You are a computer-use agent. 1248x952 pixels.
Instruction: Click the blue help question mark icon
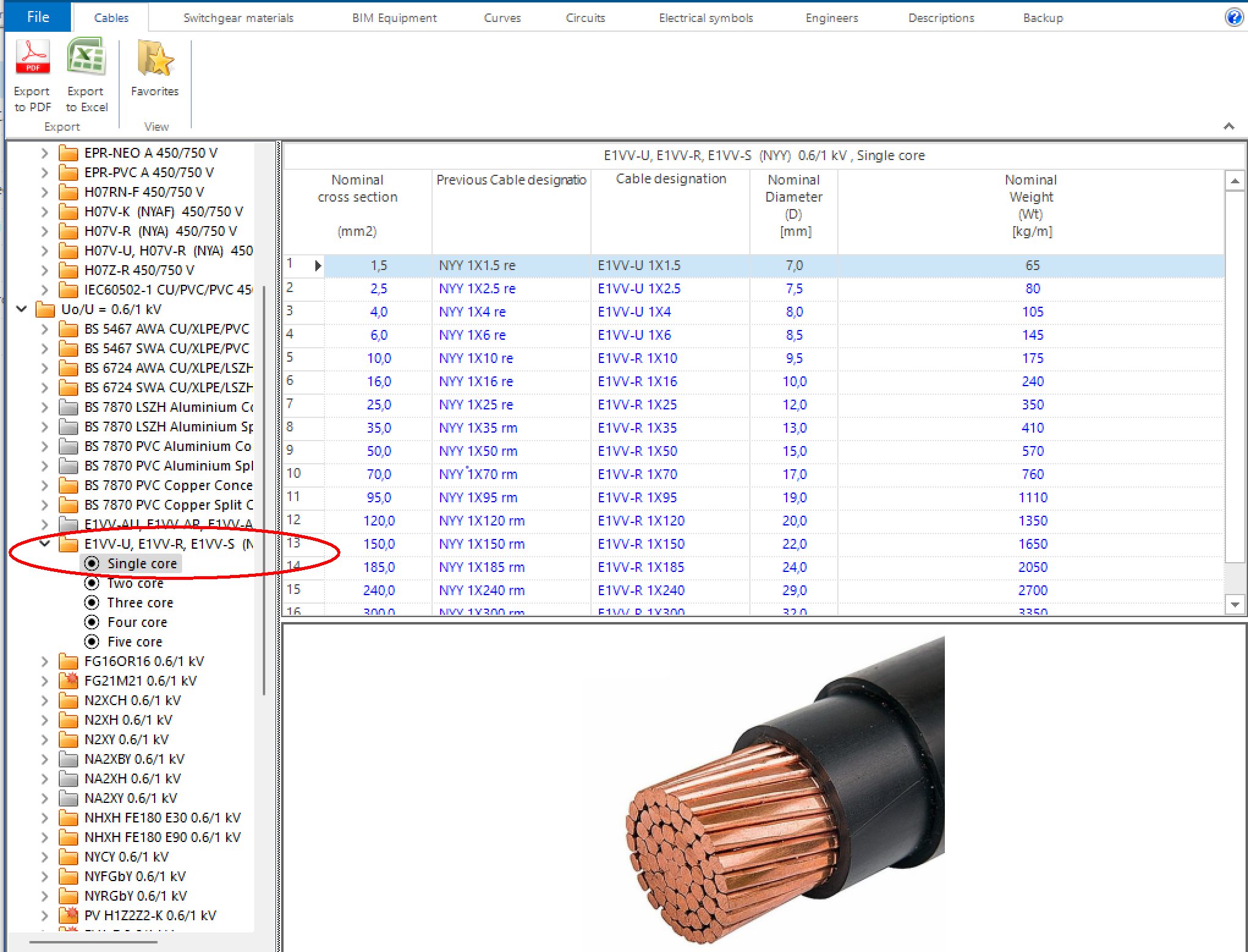pyautogui.click(x=1233, y=17)
